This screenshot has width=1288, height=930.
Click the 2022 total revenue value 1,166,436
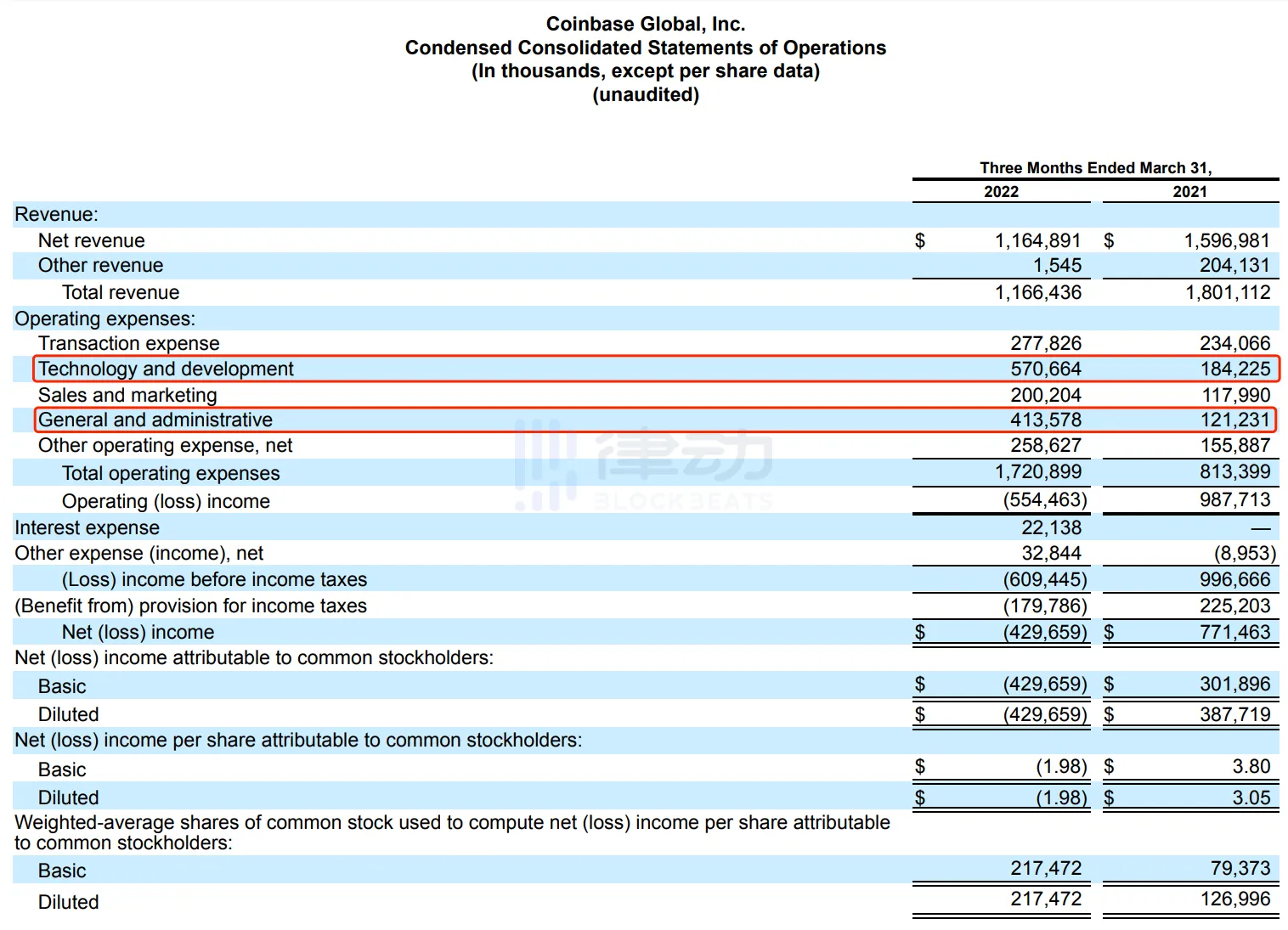[x=1037, y=293]
